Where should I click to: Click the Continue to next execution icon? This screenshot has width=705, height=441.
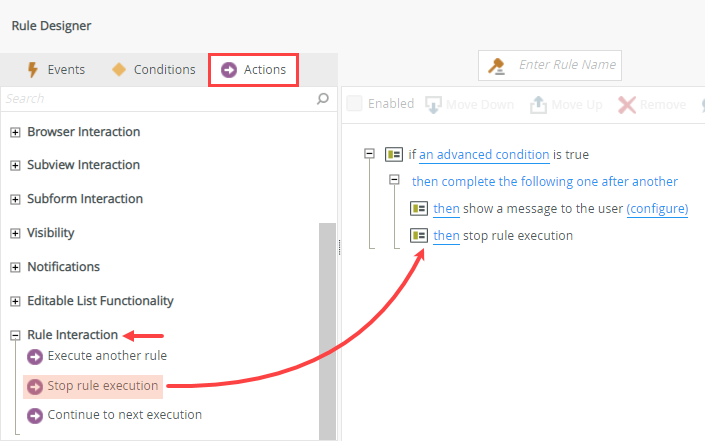click(x=36, y=415)
